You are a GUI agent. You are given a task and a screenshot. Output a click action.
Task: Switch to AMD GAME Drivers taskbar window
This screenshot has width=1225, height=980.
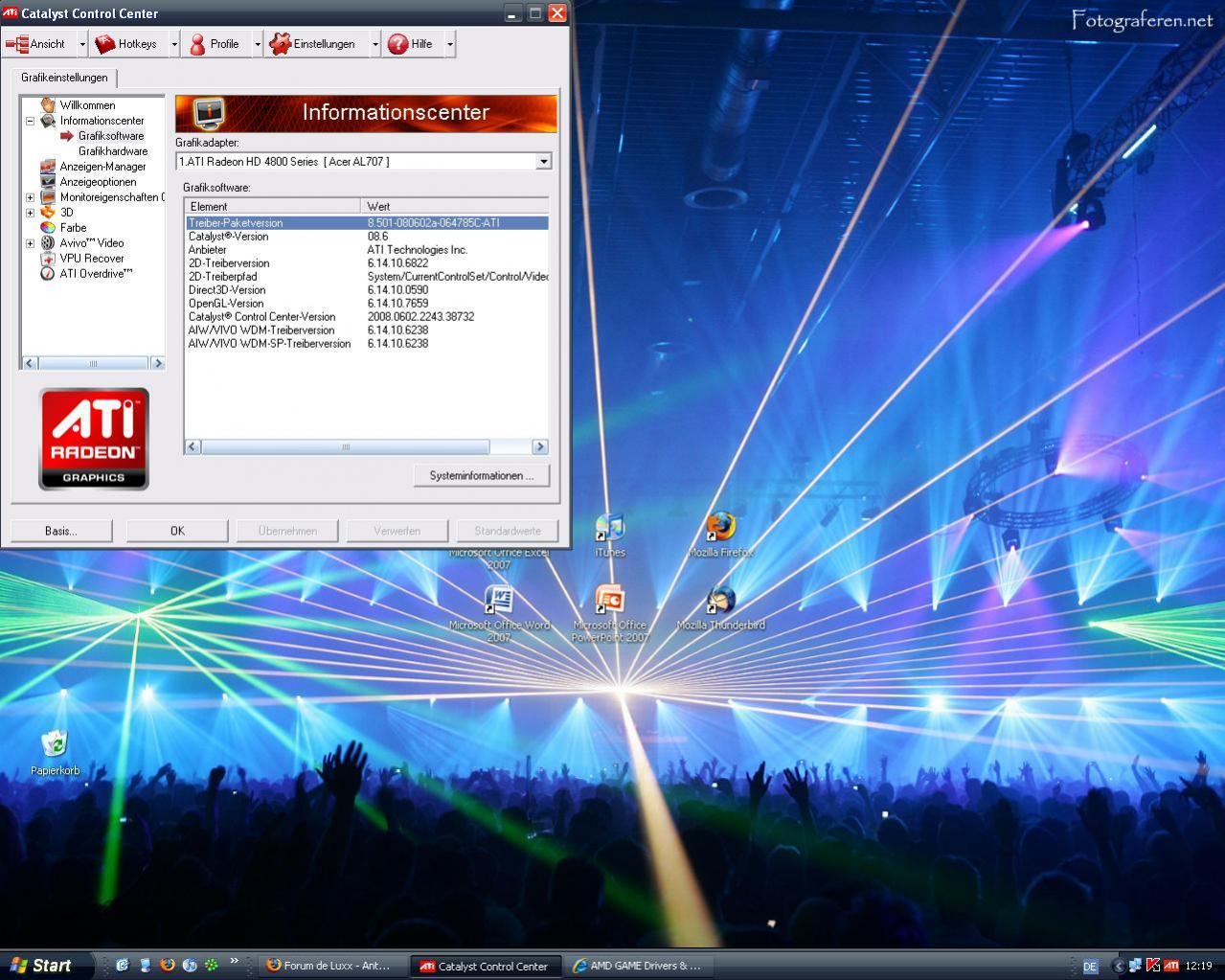point(640,966)
